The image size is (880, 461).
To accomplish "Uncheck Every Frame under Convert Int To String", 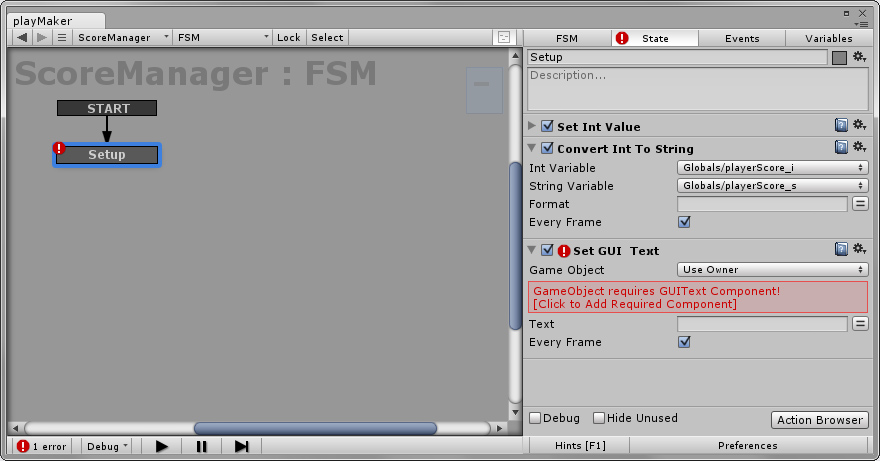I will 684,222.
